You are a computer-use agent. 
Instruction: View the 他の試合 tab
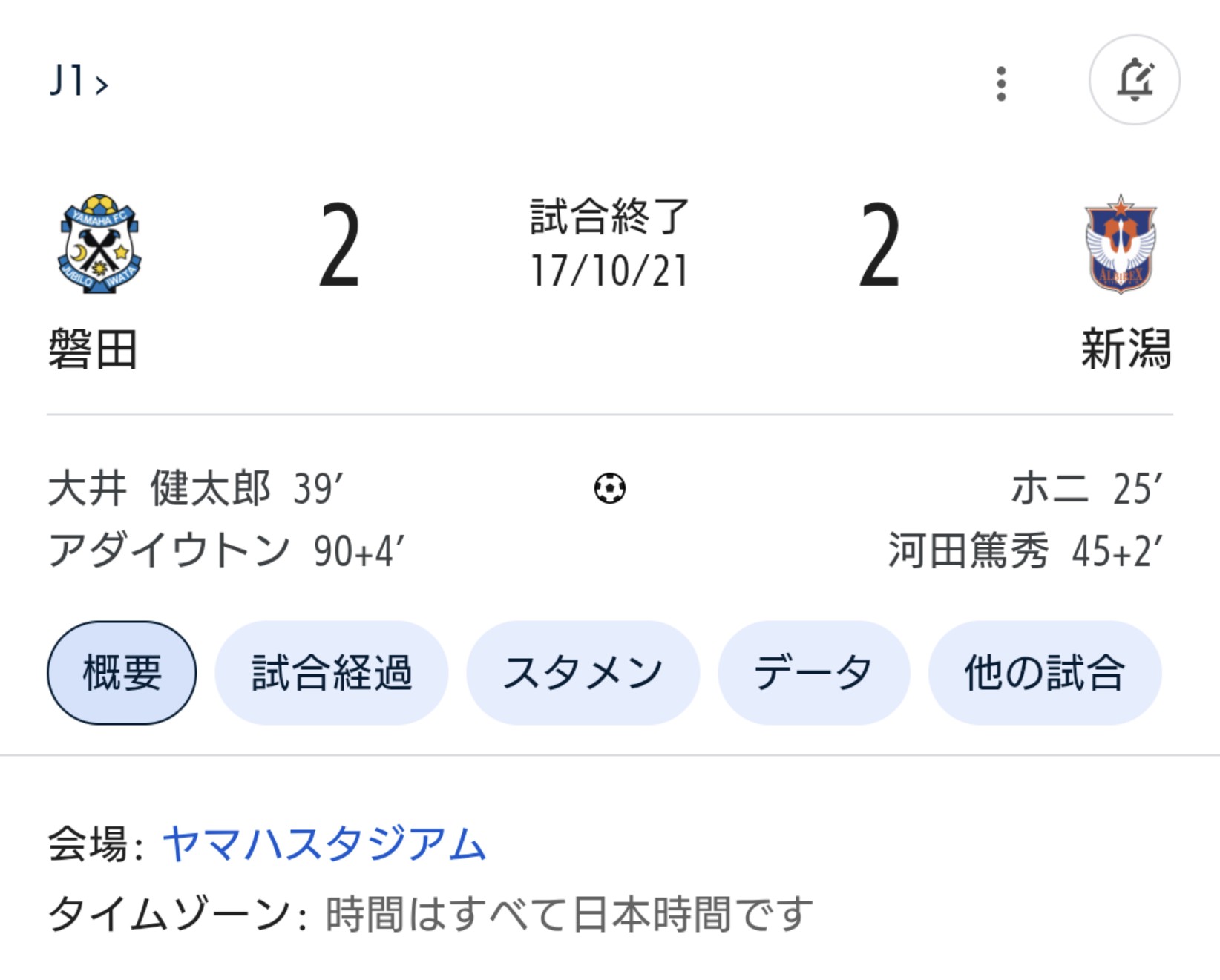[x=1045, y=673]
